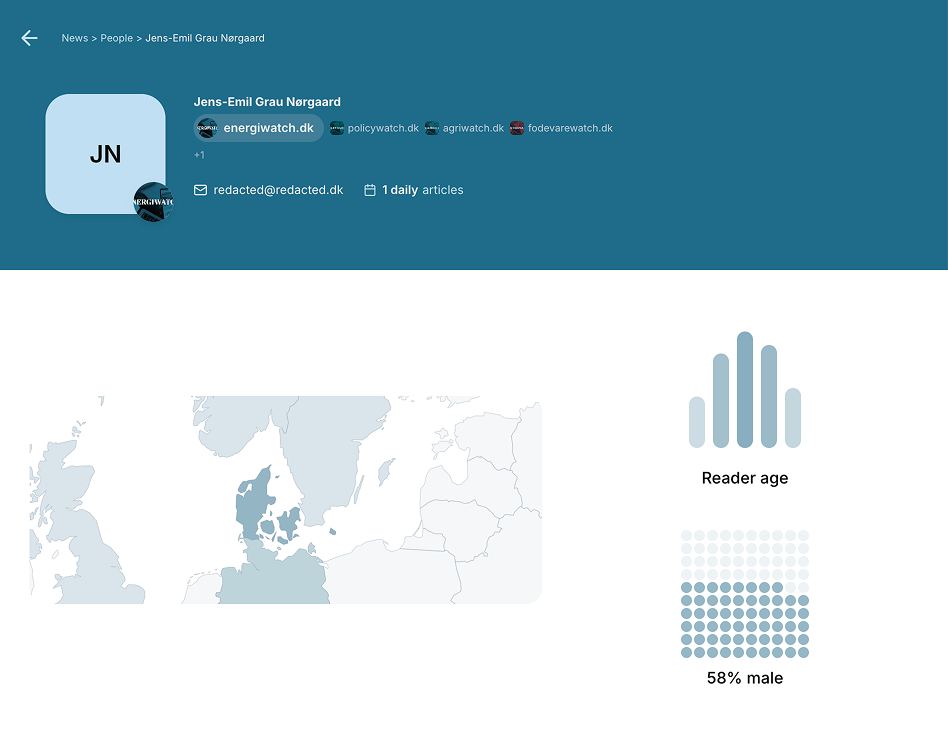The height and width of the screenshot is (730, 948).
Task: Open the agriwatch.dk outlet
Action: tap(464, 128)
